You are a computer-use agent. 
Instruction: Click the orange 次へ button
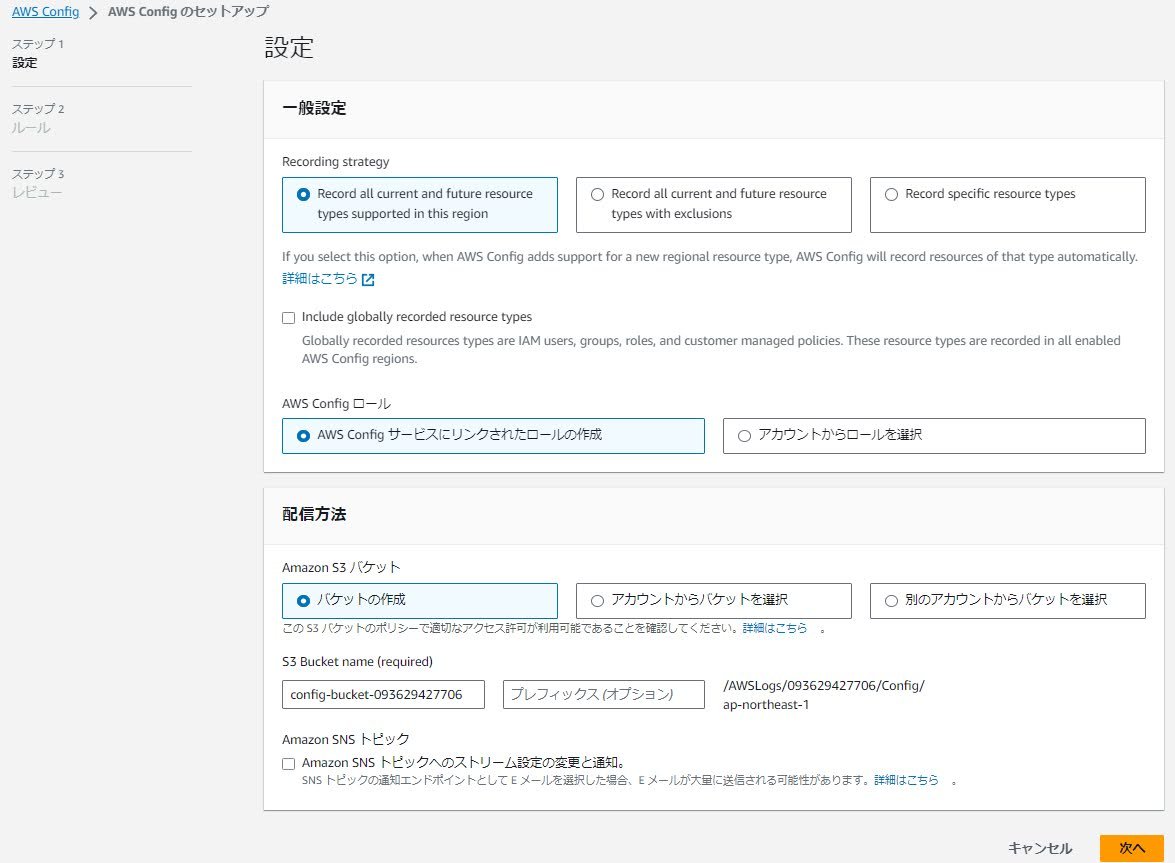pyautogui.click(x=1131, y=847)
